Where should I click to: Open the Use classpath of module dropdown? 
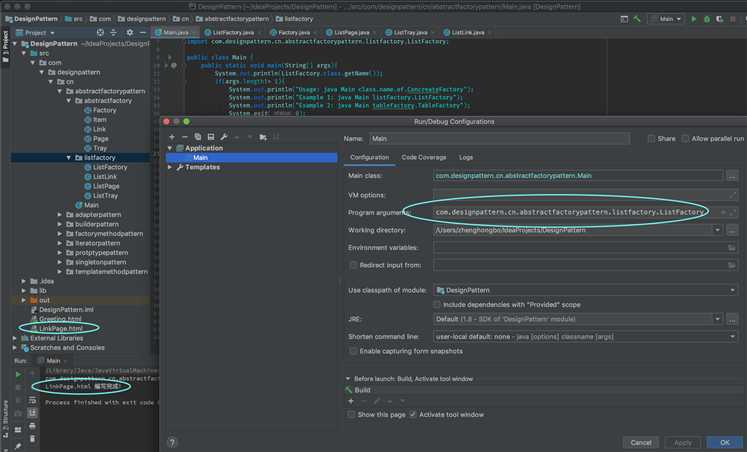585,290
